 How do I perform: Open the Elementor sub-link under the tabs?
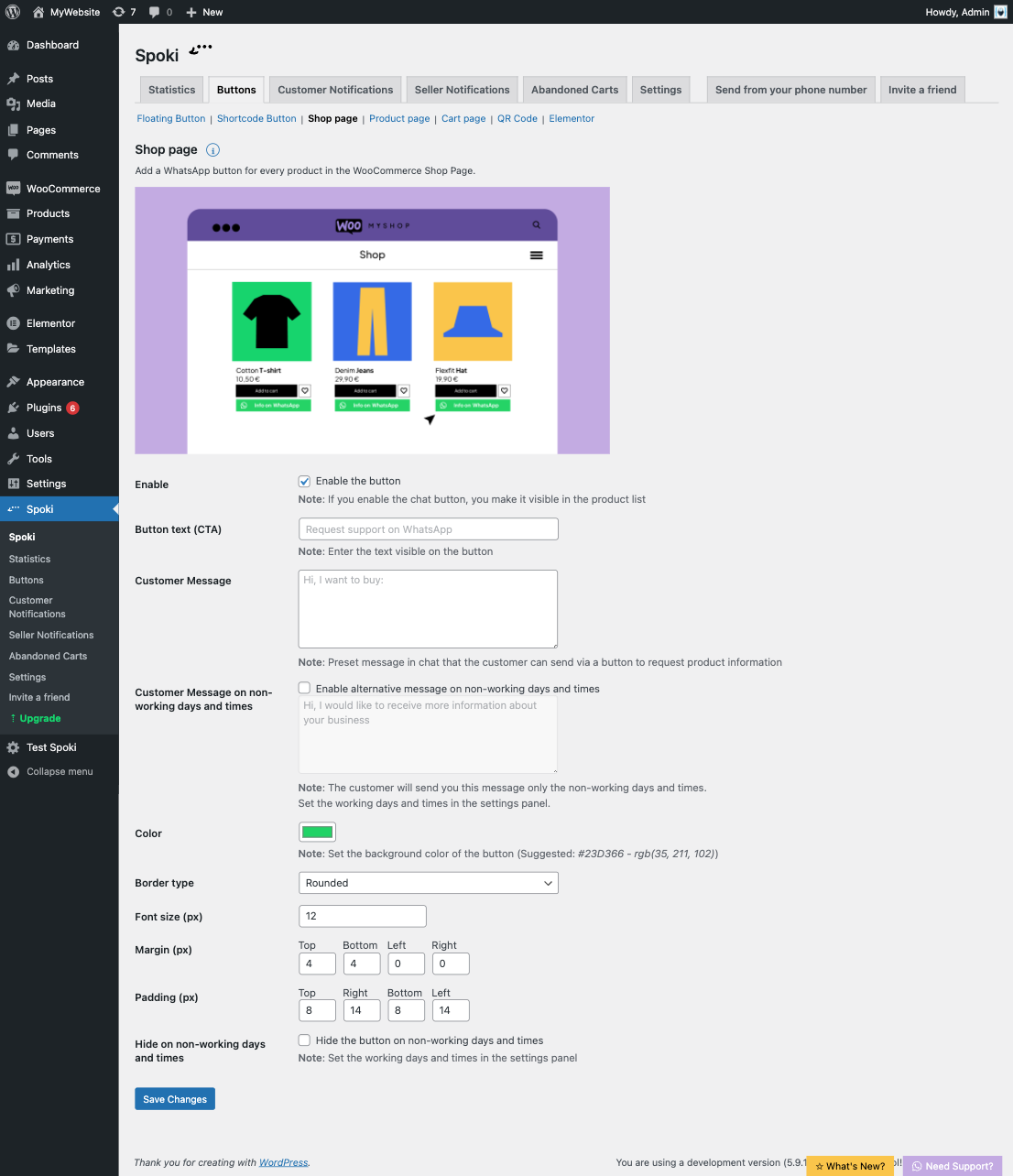tap(572, 118)
